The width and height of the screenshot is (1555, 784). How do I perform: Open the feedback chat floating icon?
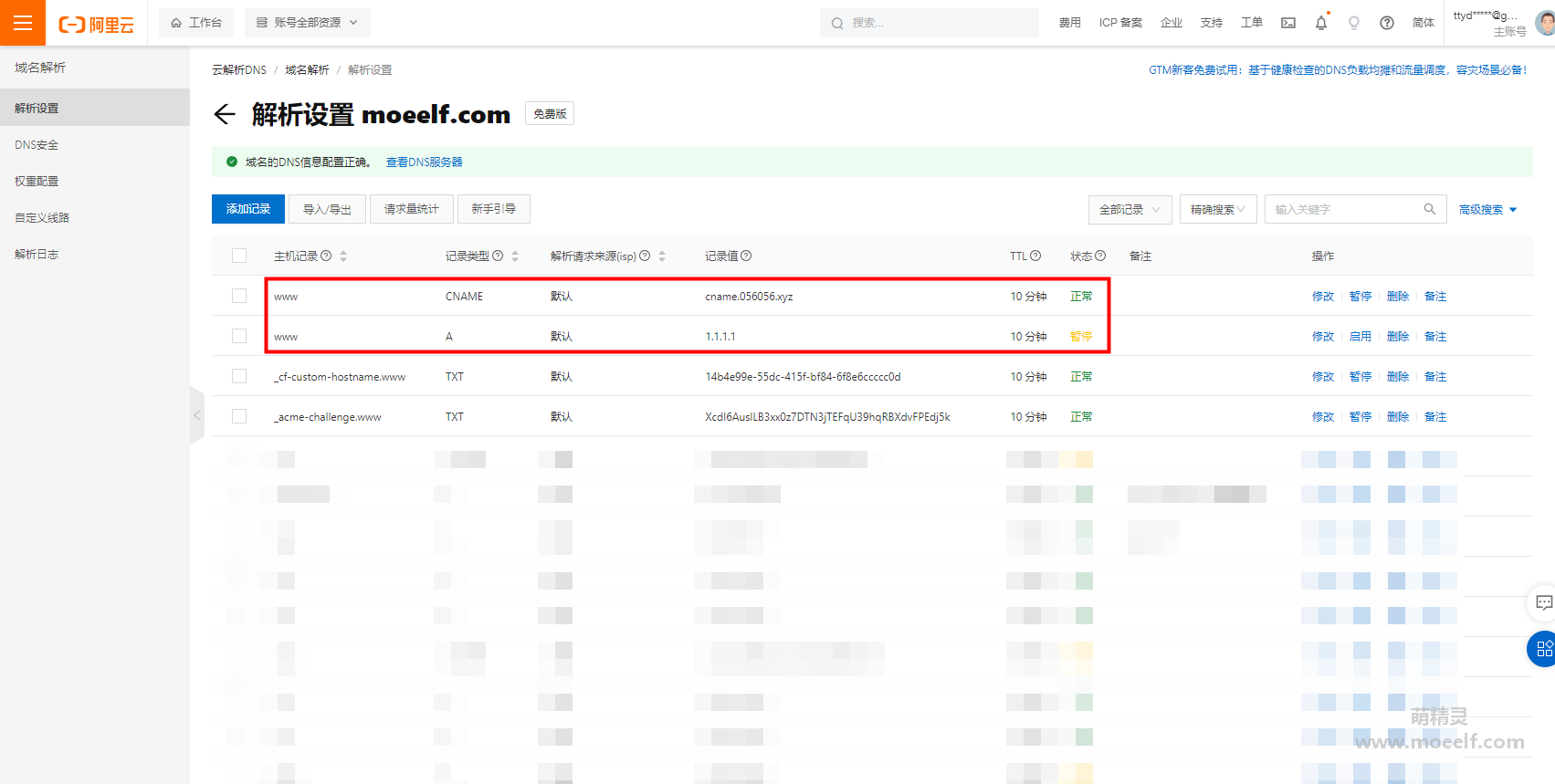(x=1544, y=602)
